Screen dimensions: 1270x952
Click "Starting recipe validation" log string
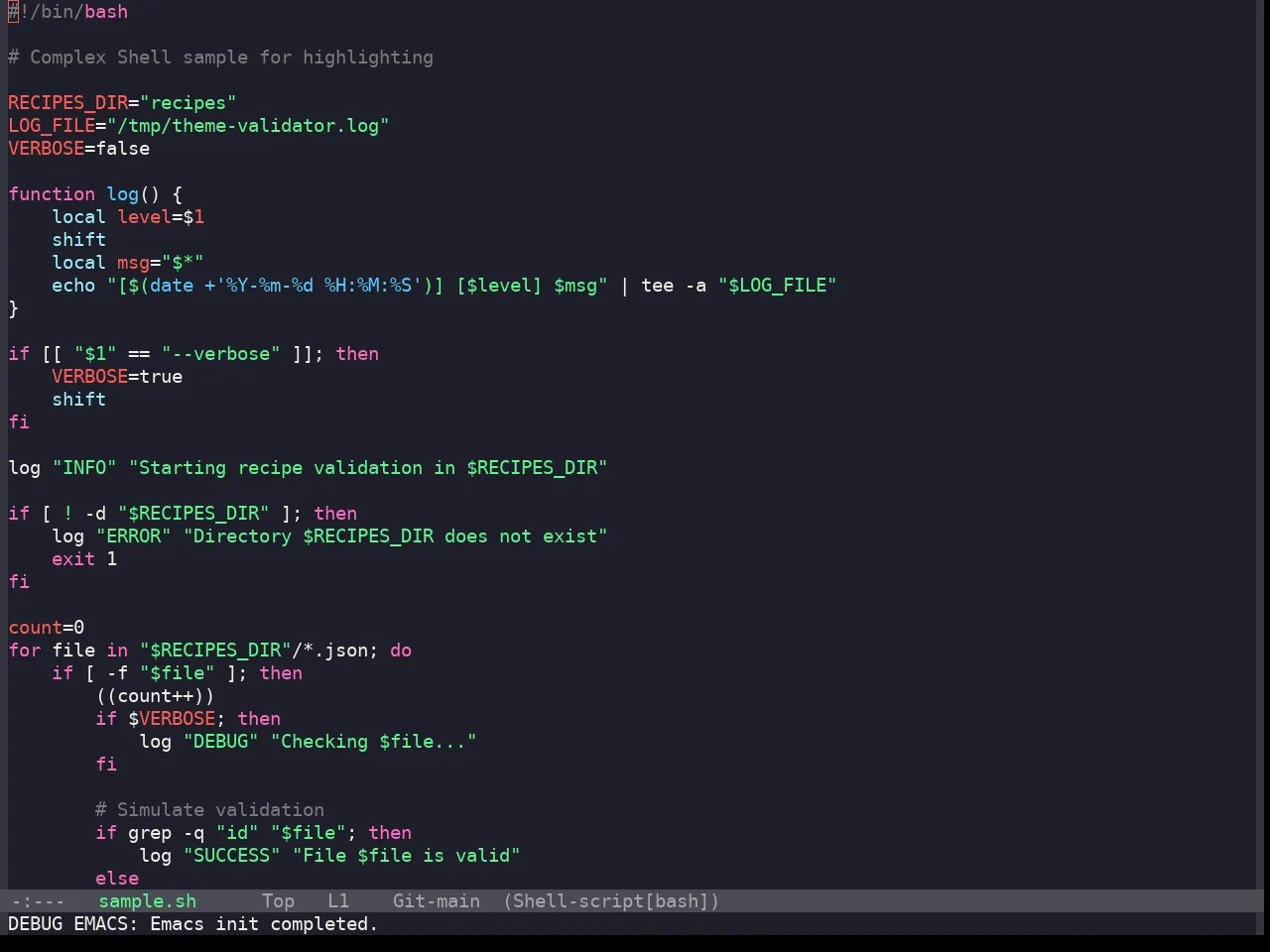pyautogui.click(x=368, y=468)
